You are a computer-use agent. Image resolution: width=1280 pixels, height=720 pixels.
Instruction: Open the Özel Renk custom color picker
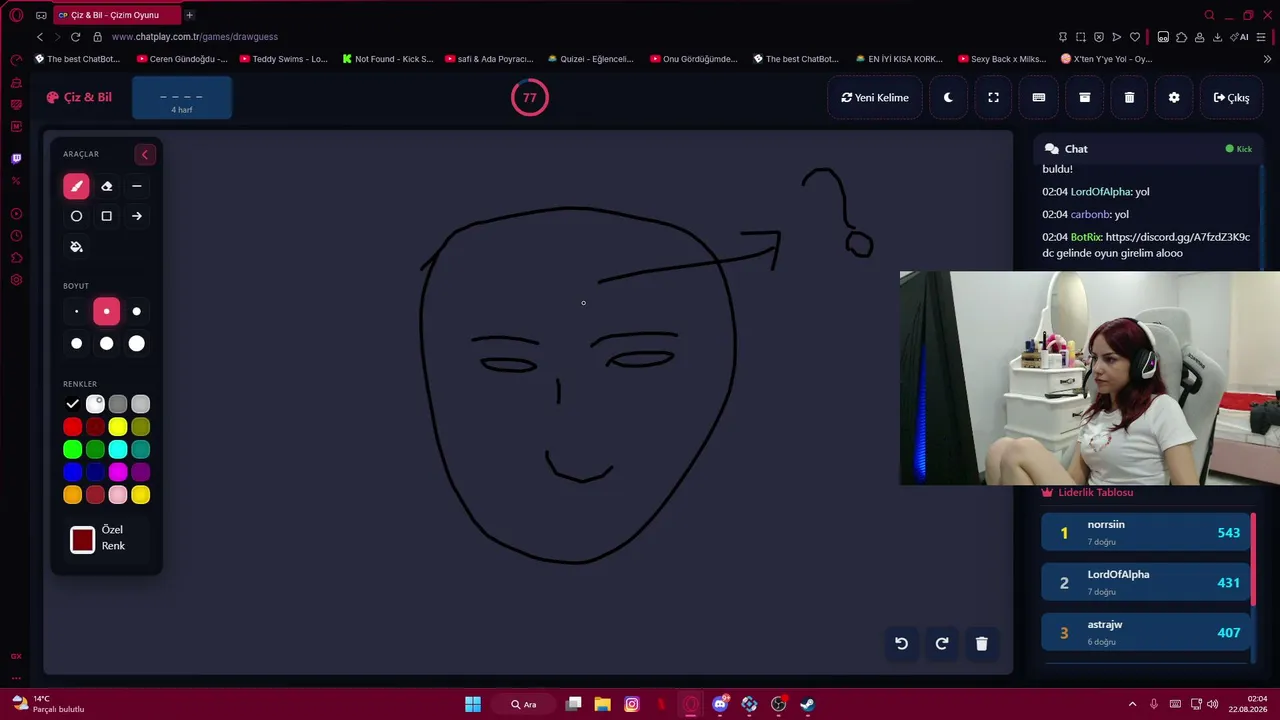click(x=83, y=540)
